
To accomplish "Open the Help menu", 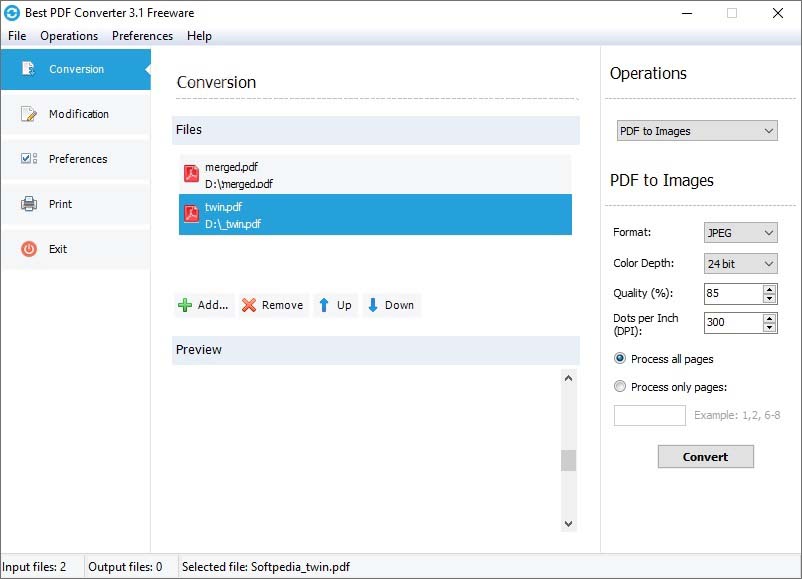I will point(199,36).
